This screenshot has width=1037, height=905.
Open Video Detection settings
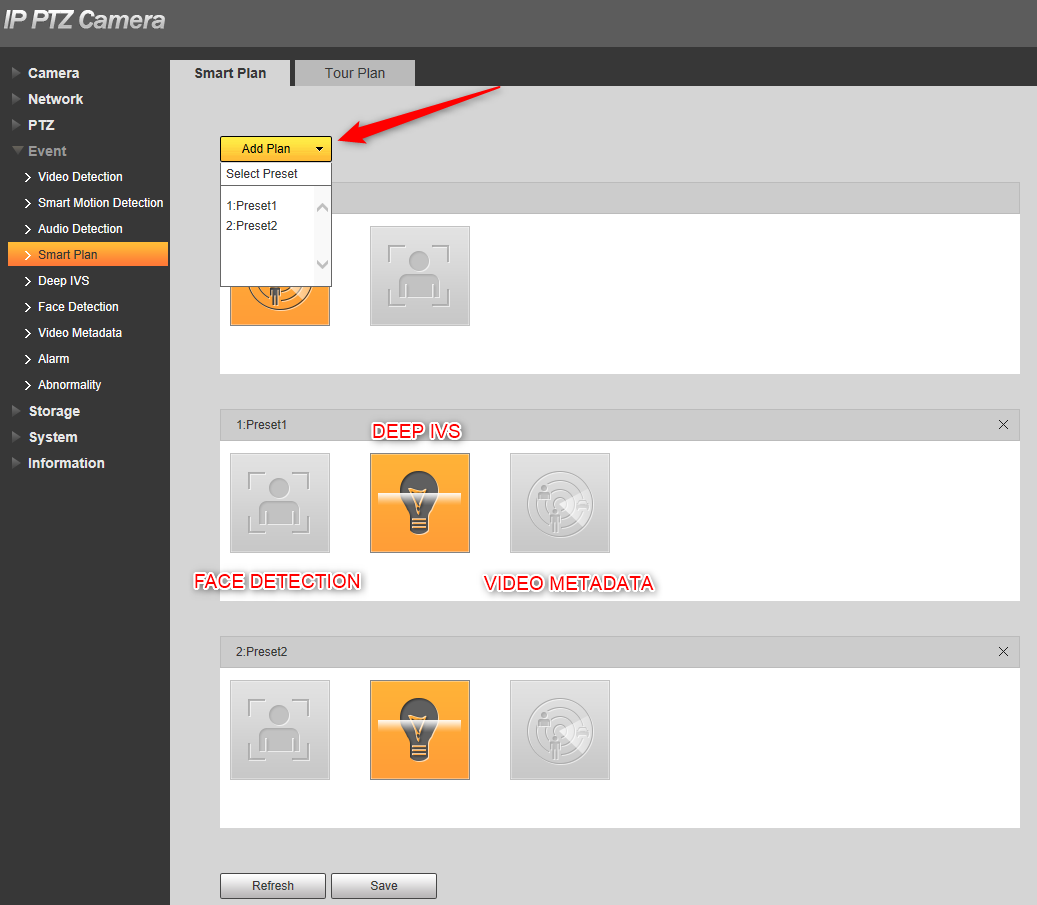[80, 177]
